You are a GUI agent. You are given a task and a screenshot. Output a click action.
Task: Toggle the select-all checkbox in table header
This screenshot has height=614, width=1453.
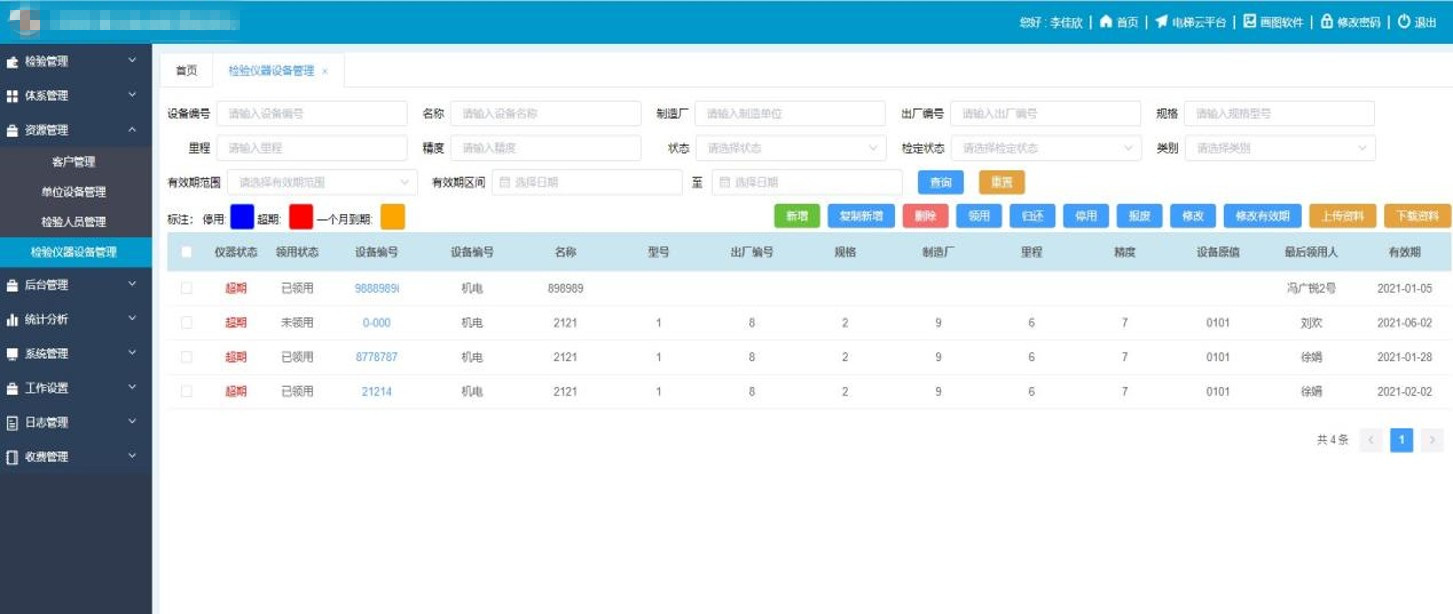(186, 252)
